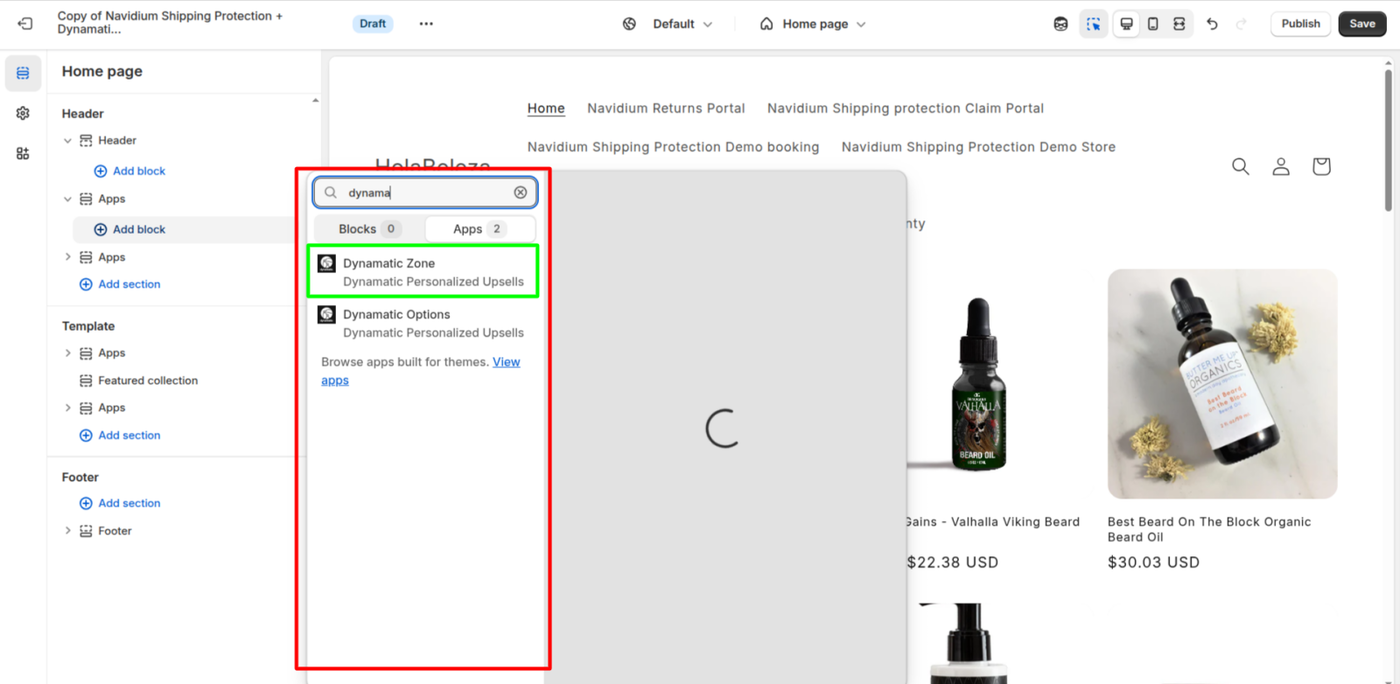Switch to the Apps tab
1400x684 pixels.
480,229
